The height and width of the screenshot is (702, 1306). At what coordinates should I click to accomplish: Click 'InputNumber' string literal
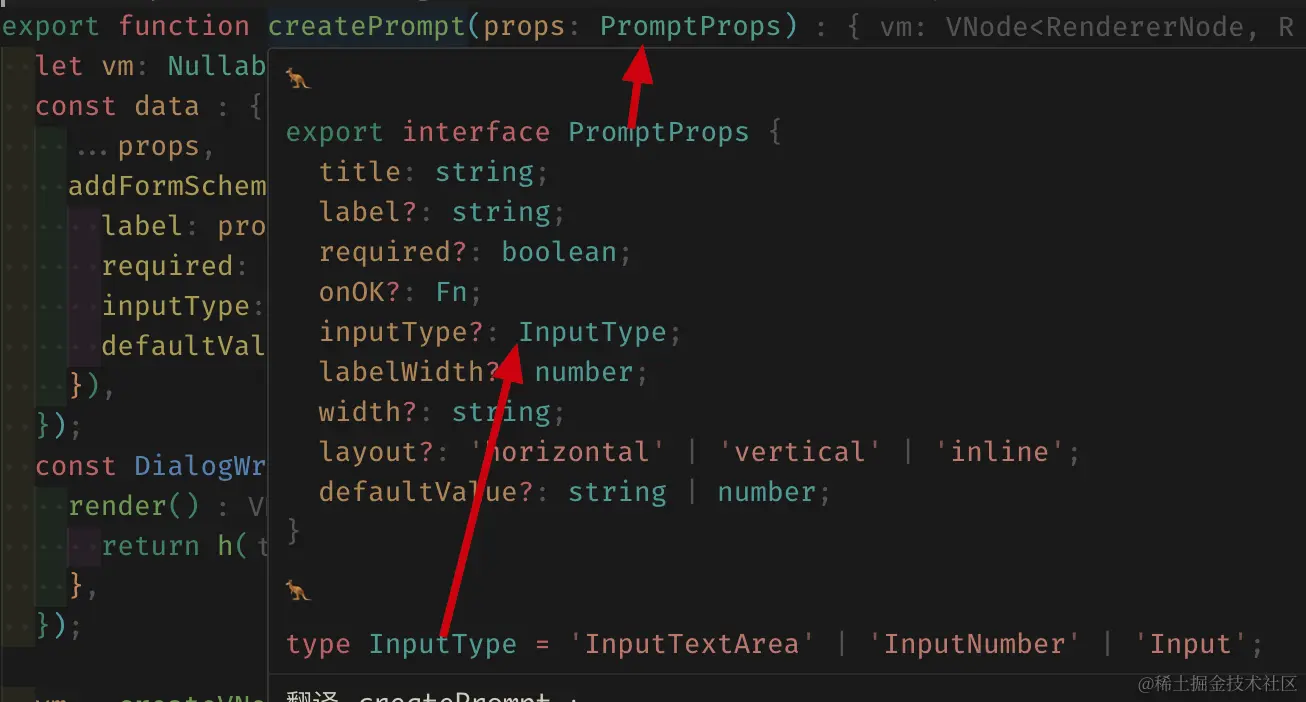click(970, 644)
